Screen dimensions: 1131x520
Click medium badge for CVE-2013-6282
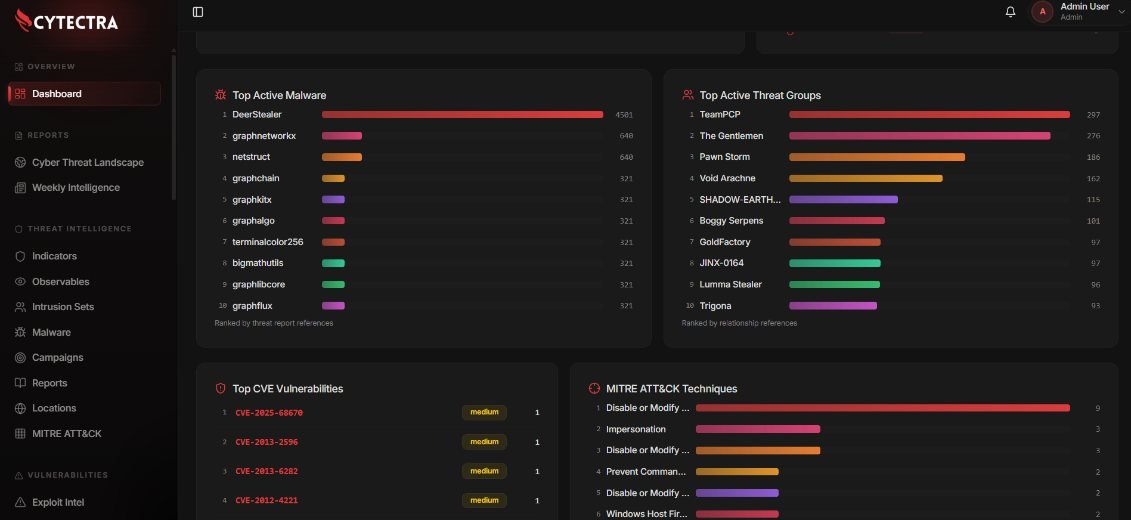click(x=485, y=471)
